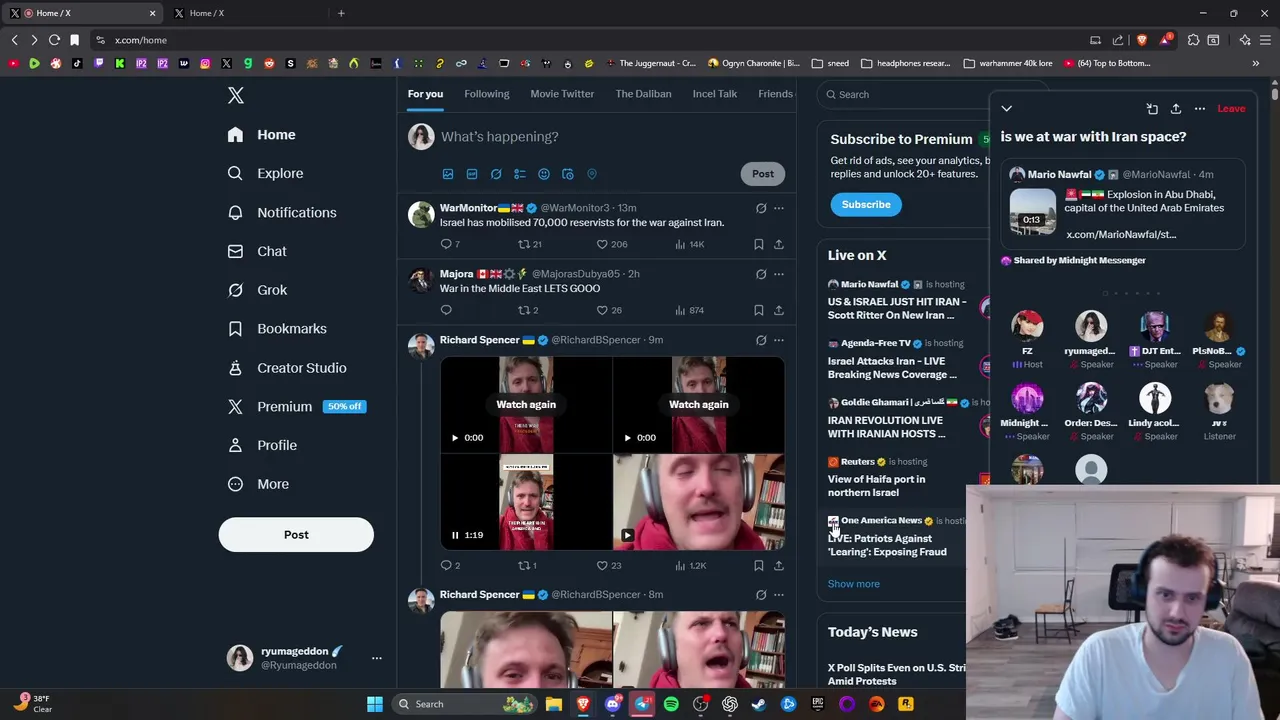This screenshot has width=1280, height=720.
Task: Open options on Richard Spencer's 9m post
Action: point(779,340)
